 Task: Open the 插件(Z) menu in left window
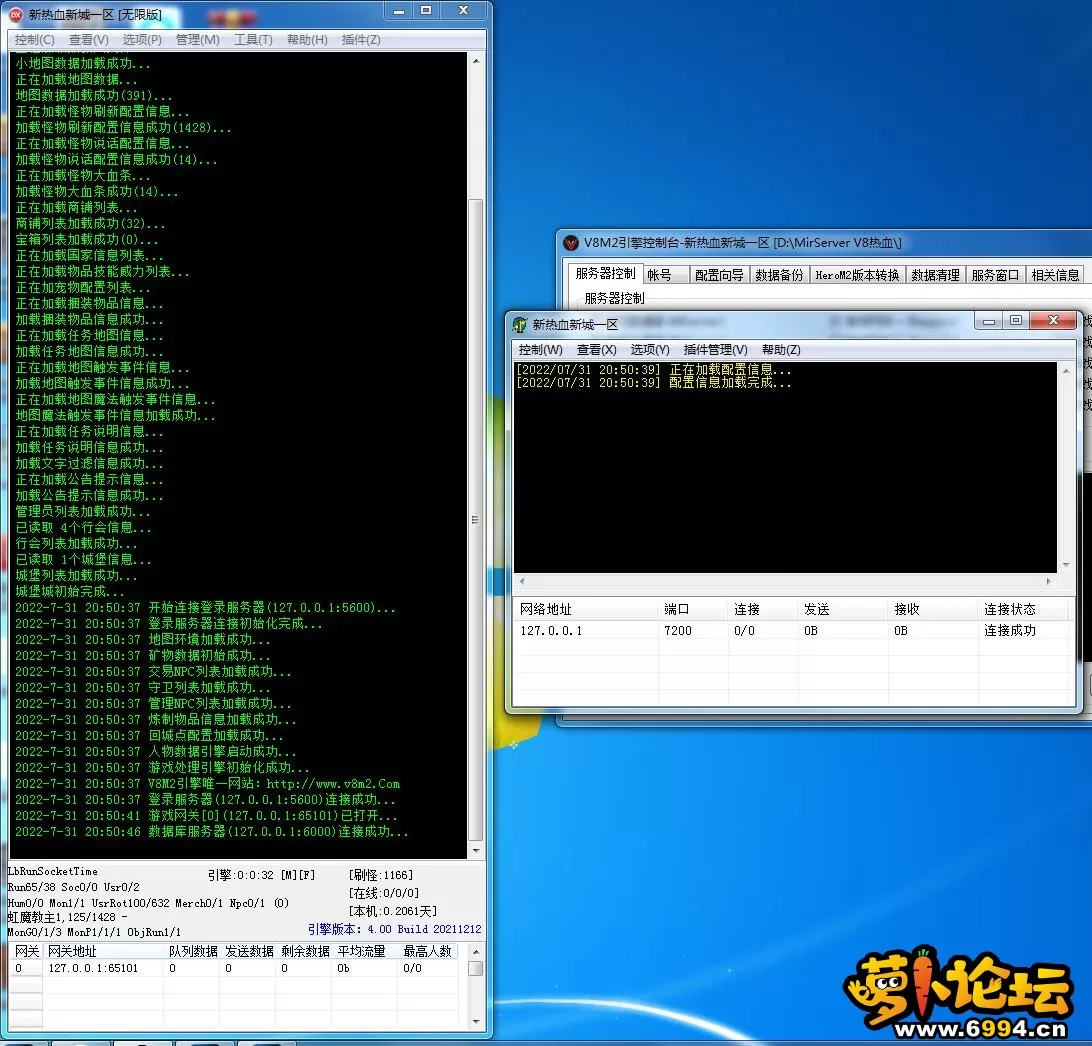pyautogui.click(x=361, y=40)
